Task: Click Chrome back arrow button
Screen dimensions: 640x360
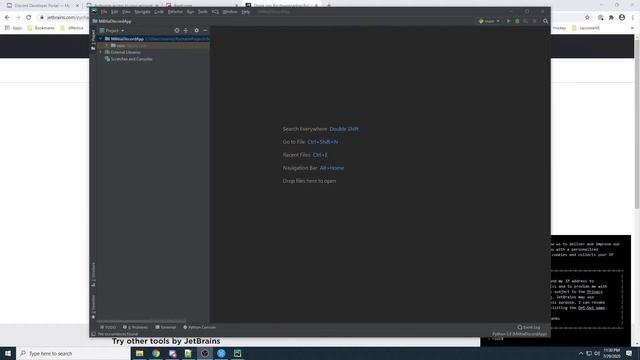Action: pyautogui.click(x=7, y=18)
